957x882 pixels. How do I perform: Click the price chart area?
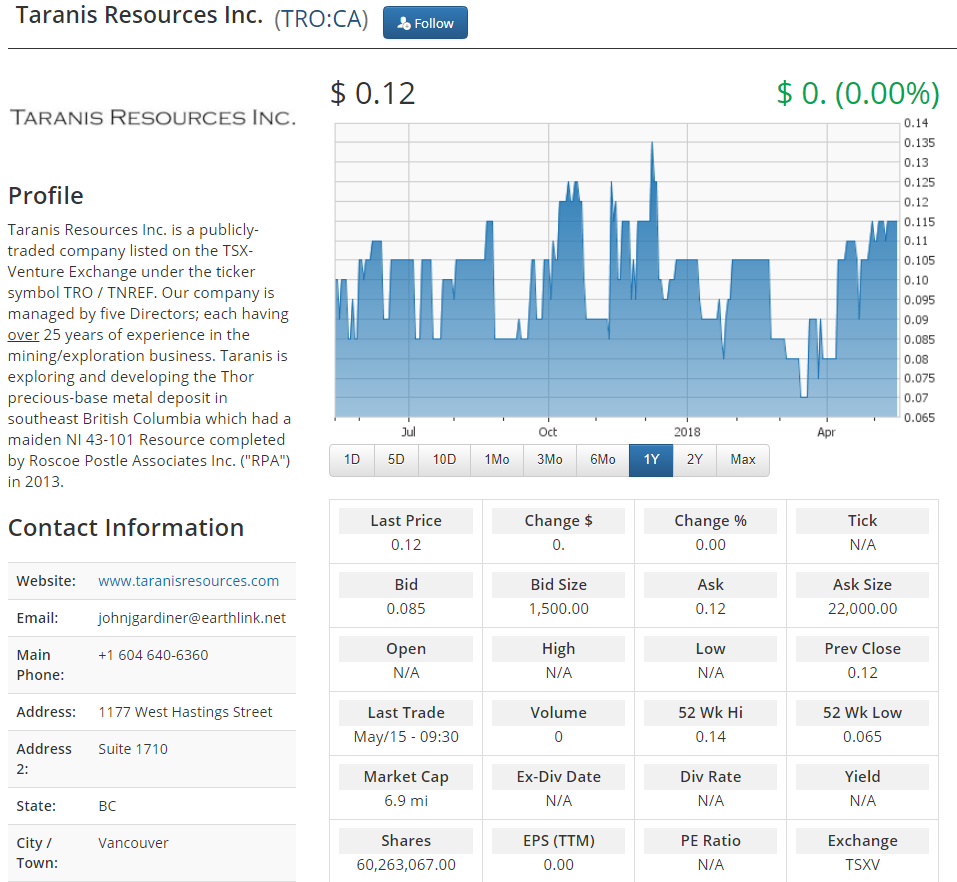(616, 270)
